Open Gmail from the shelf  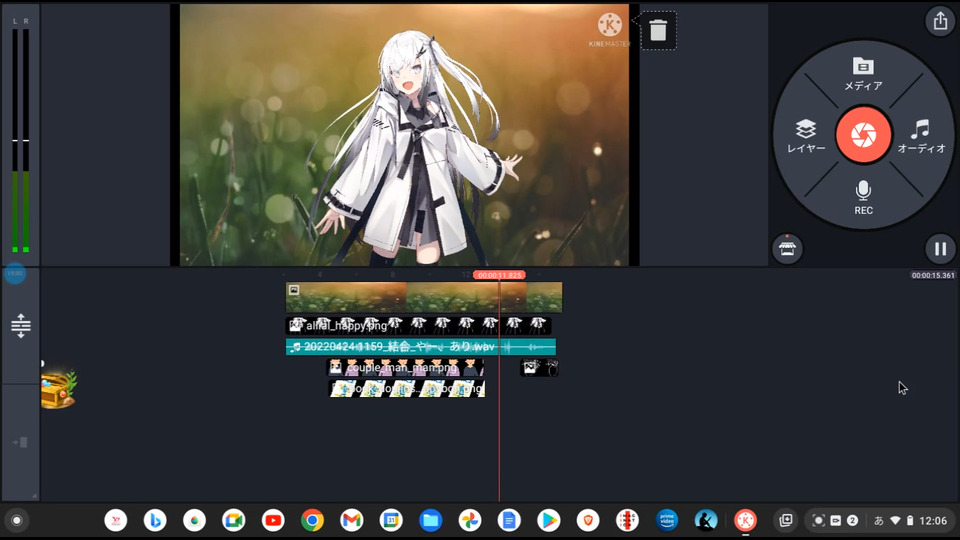tap(351, 520)
